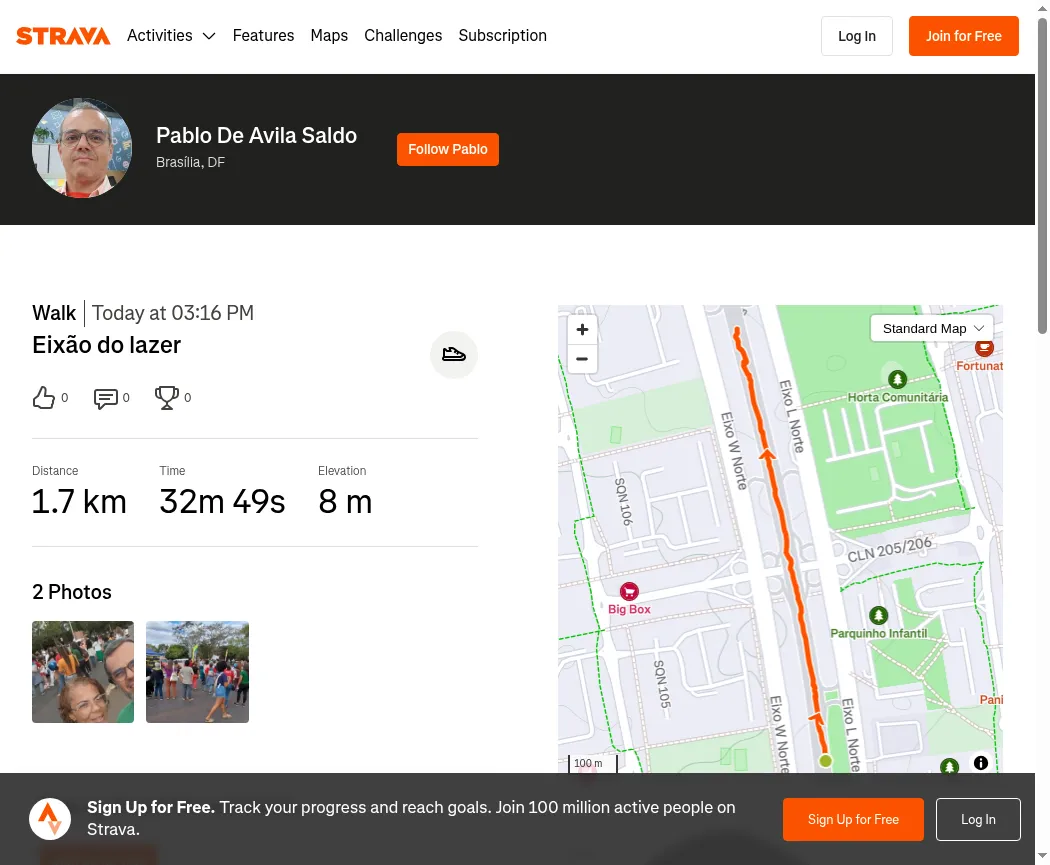Open the Standard Map style dropdown
This screenshot has height=865, width=1050.
(x=931, y=329)
